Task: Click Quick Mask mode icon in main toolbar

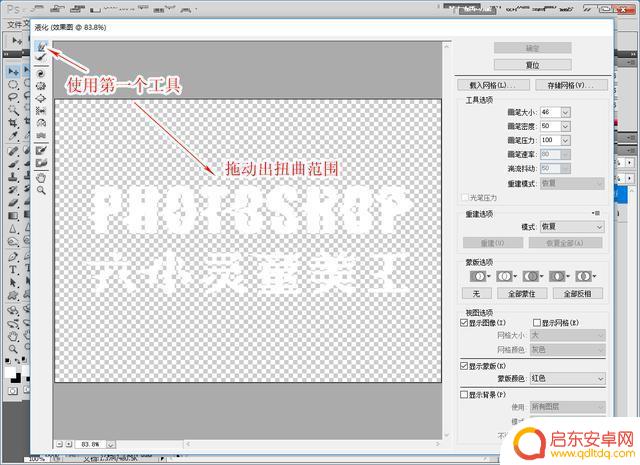Action: [x=13, y=391]
